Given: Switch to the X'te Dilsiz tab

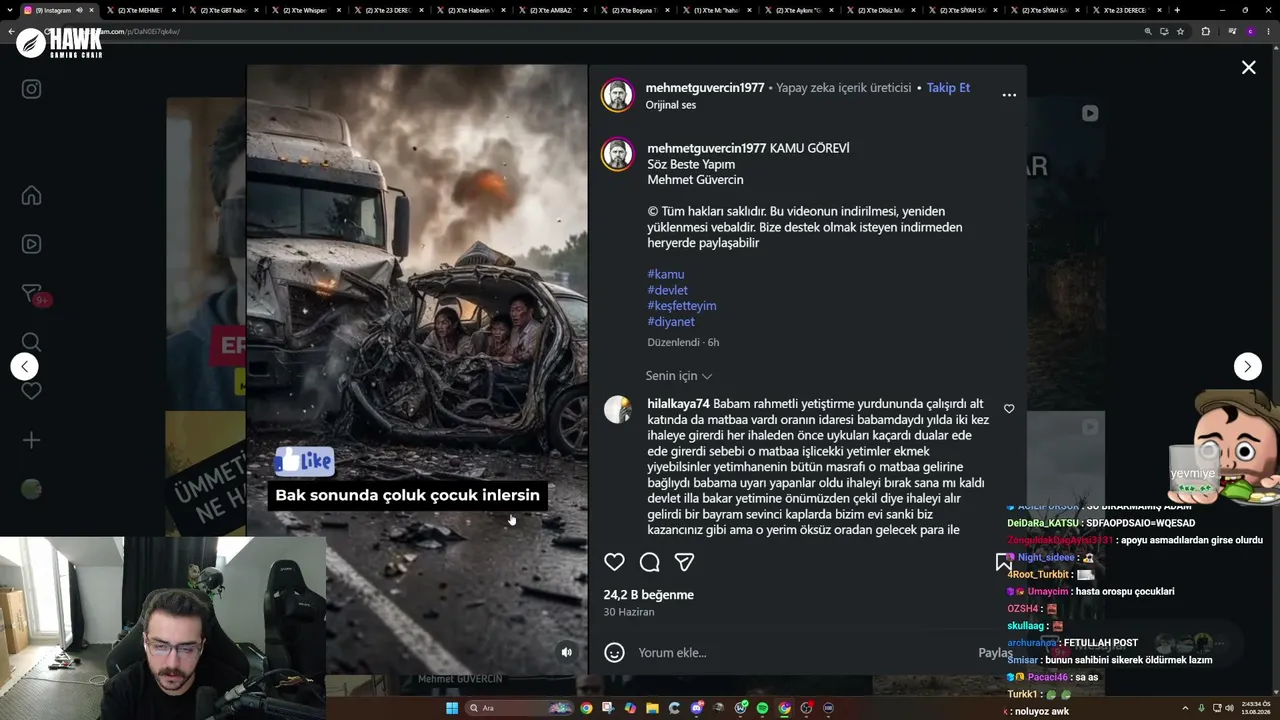Looking at the screenshot, I should click(882, 10).
